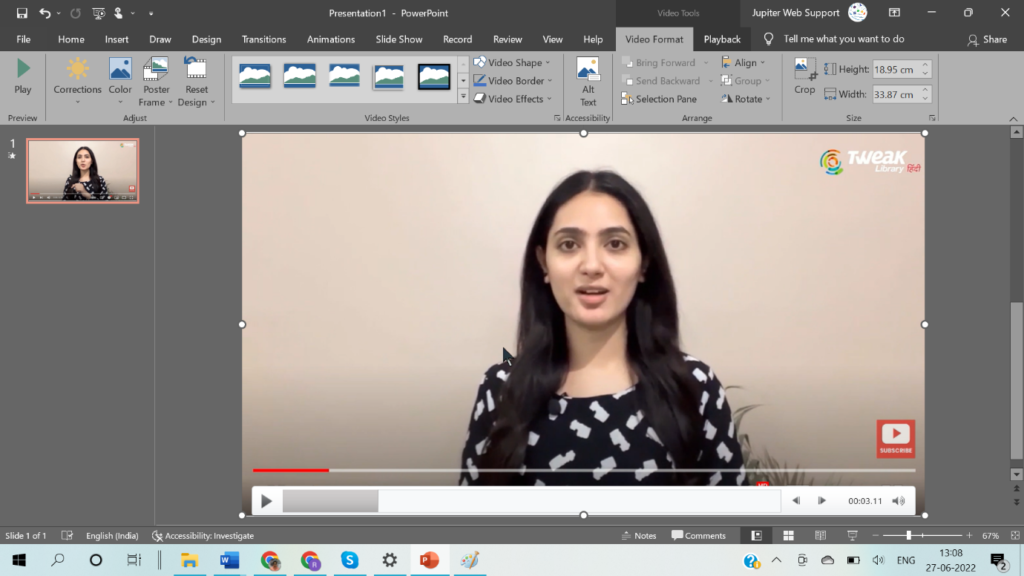Open the File menu
Screen dimensions: 1024x576
pyautogui.click(x=24, y=39)
